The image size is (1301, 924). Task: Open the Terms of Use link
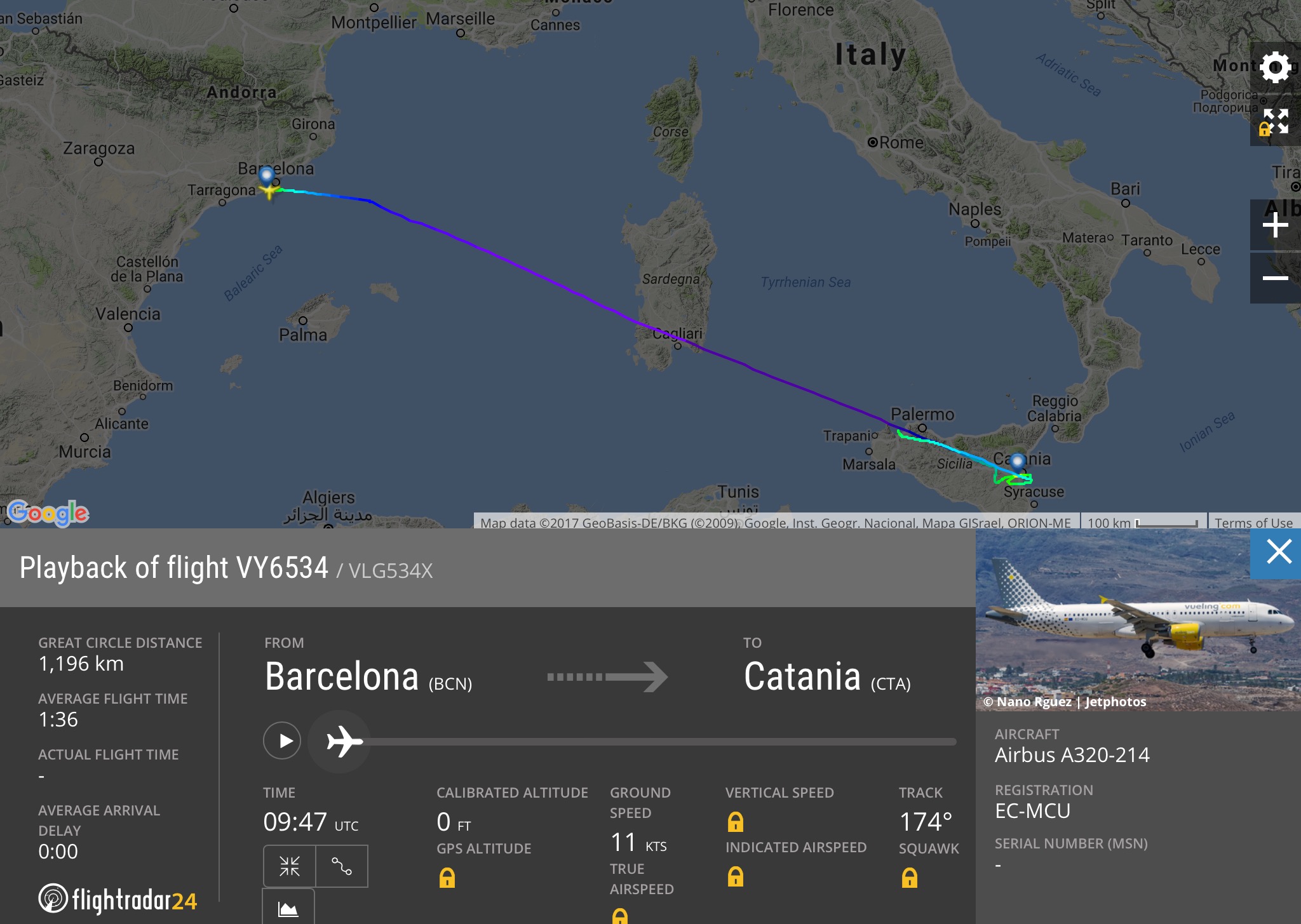point(1253,523)
